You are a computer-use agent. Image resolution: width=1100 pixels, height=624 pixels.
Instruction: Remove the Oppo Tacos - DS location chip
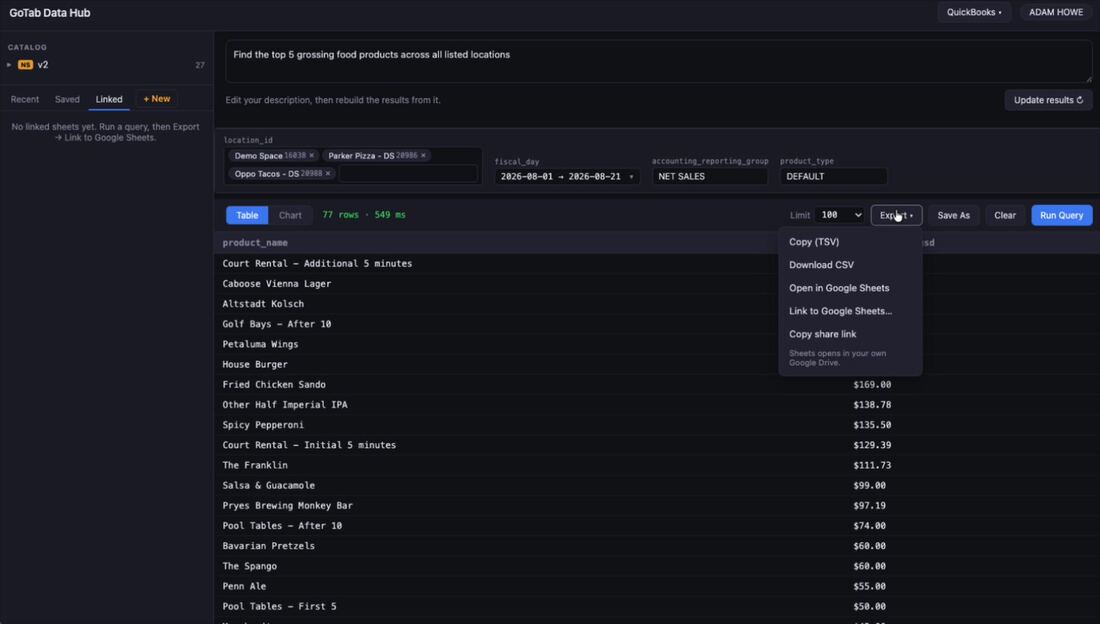(328, 173)
